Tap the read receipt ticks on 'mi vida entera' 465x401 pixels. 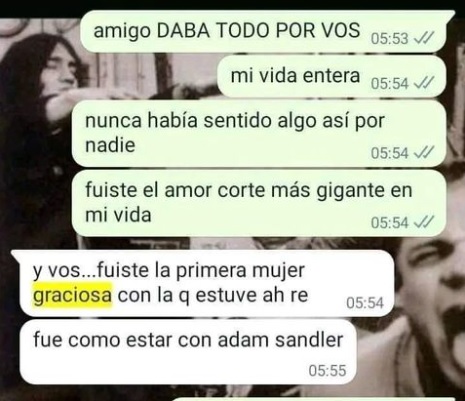(423, 83)
